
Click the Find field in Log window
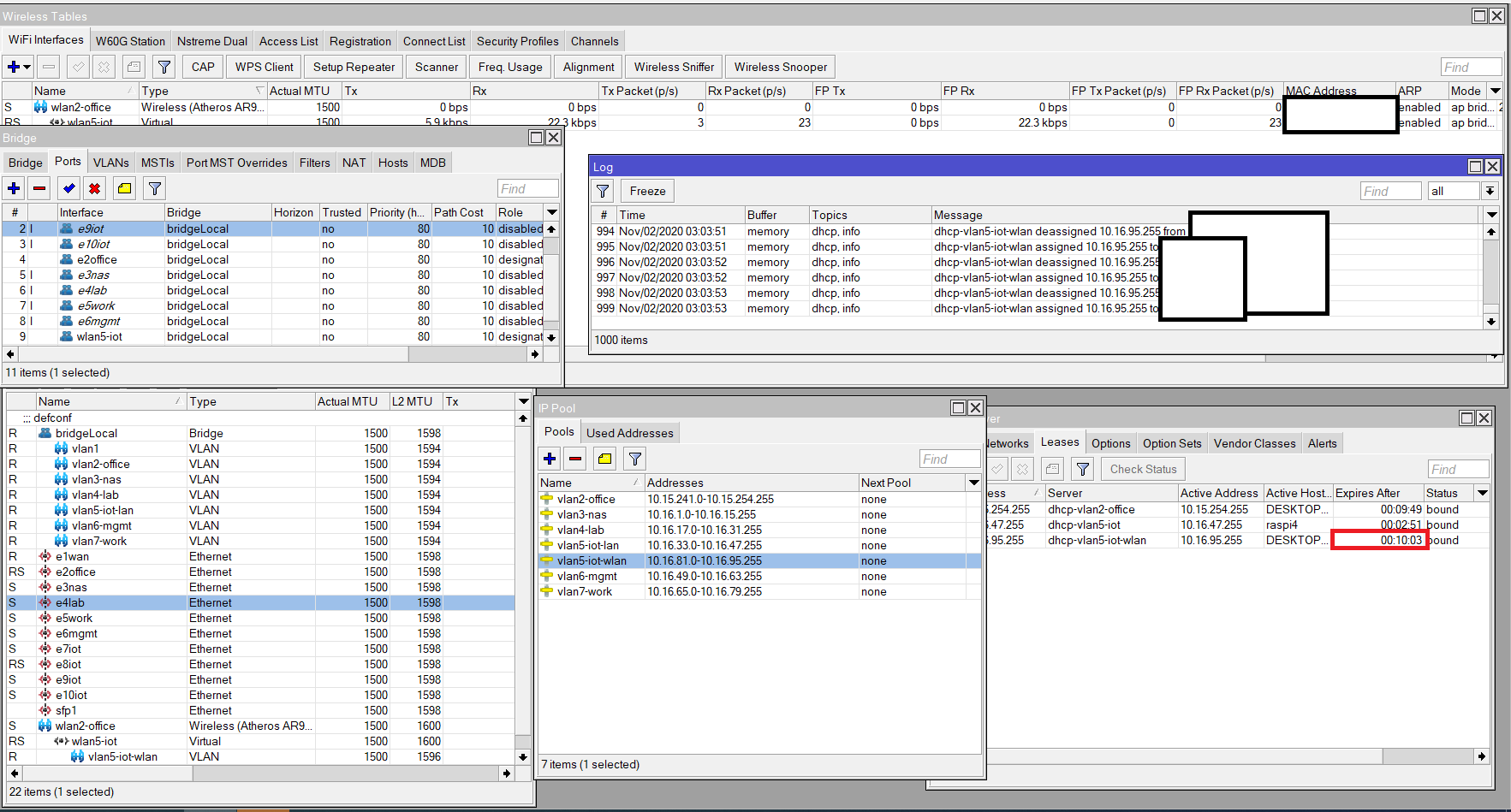1390,191
